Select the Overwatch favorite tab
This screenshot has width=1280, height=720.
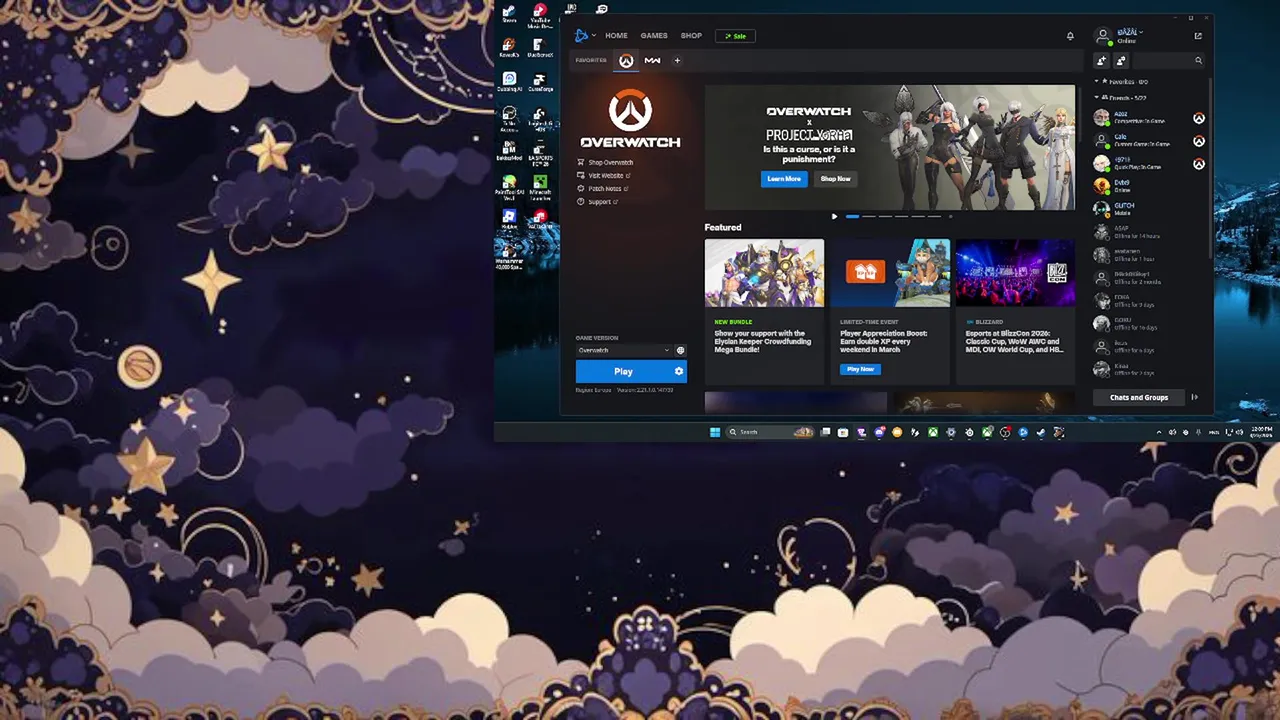626,61
